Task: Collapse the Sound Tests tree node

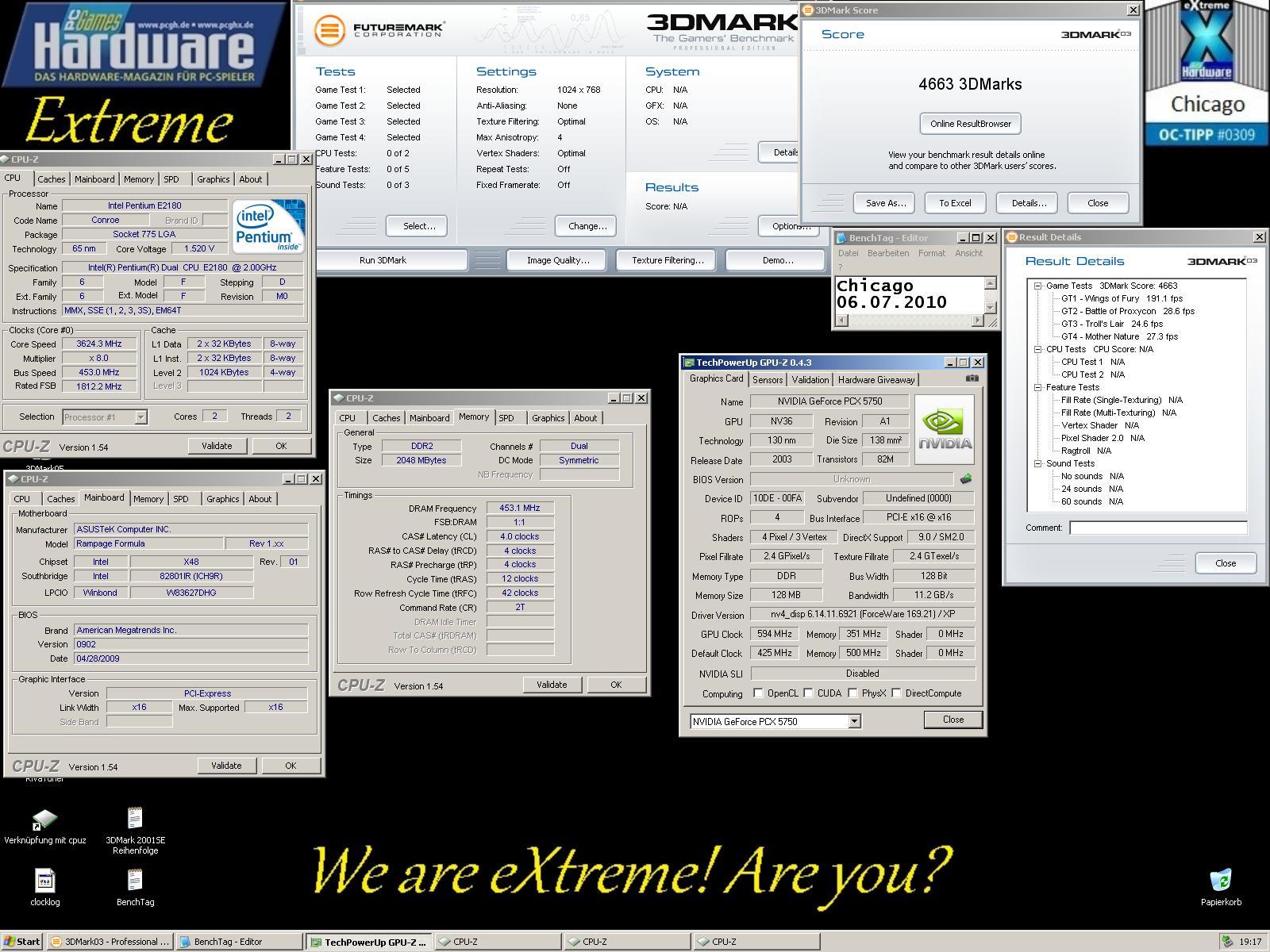Action: point(1037,463)
